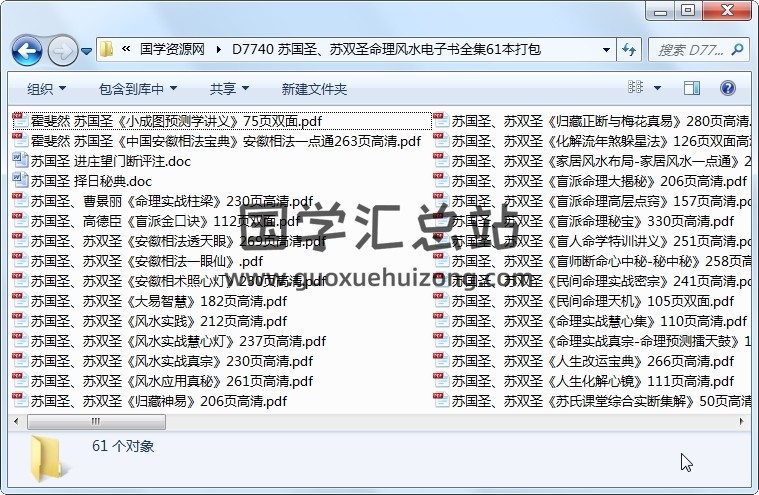The height and width of the screenshot is (495, 759).
Task: Select file 《人生化解心镜》111页高清.pdf
Action: coord(584,381)
